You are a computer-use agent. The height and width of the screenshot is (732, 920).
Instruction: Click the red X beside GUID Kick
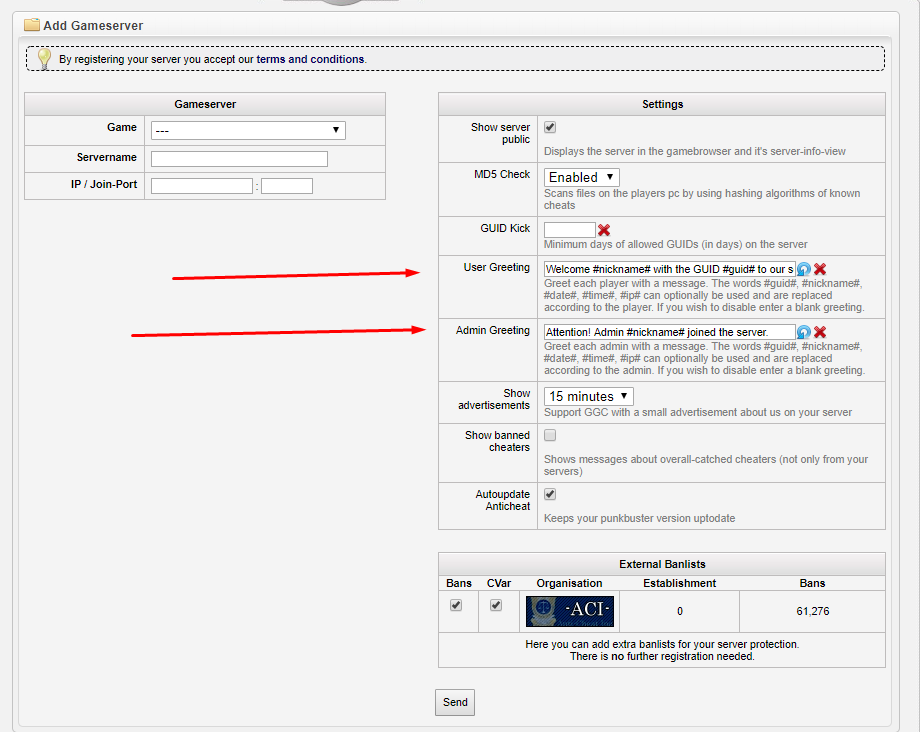(x=604, y=230)
